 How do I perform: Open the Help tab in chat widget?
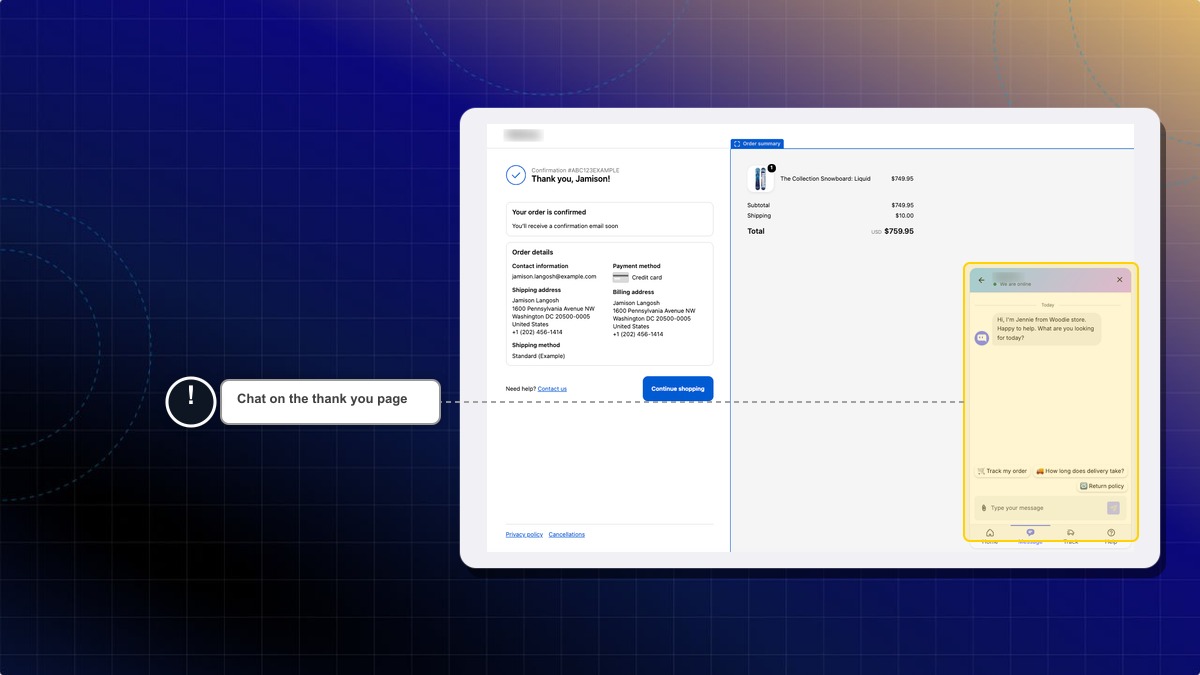pyautogui.click(x=1111, y=535)
